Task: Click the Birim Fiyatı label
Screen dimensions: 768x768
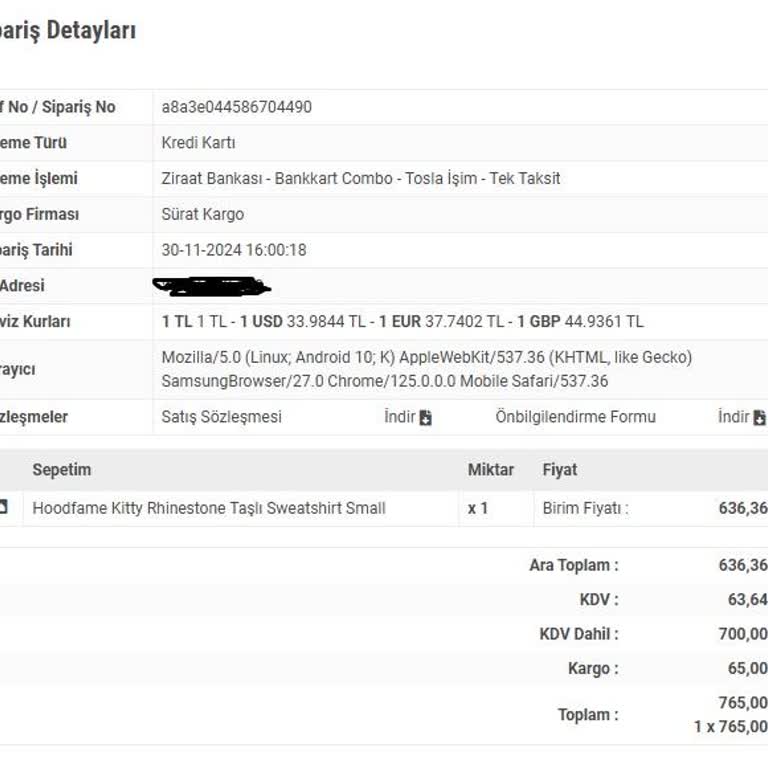Action: [x=585, y=508]
